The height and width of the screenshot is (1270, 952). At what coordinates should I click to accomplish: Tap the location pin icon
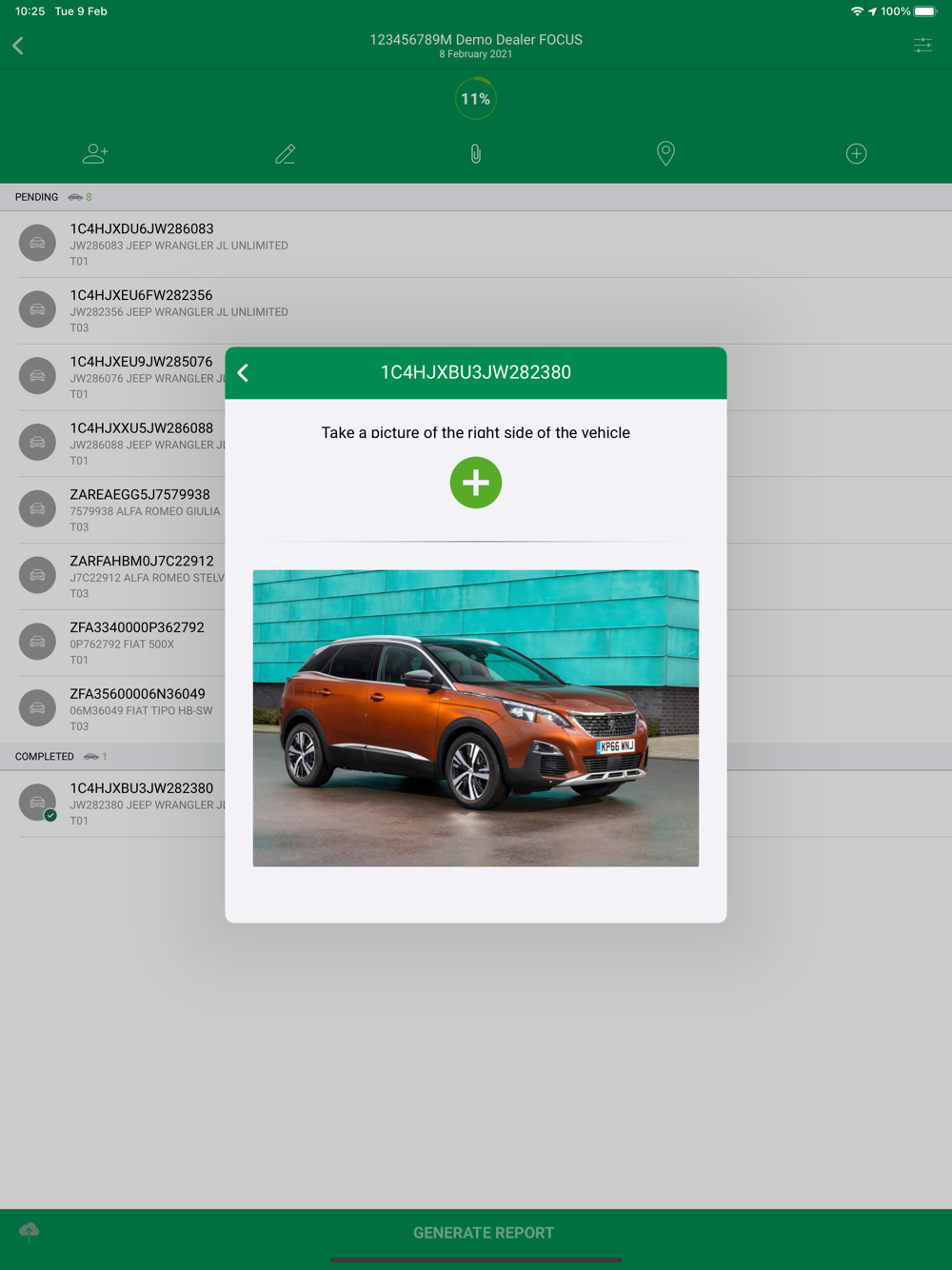click(x=666, y=153)
